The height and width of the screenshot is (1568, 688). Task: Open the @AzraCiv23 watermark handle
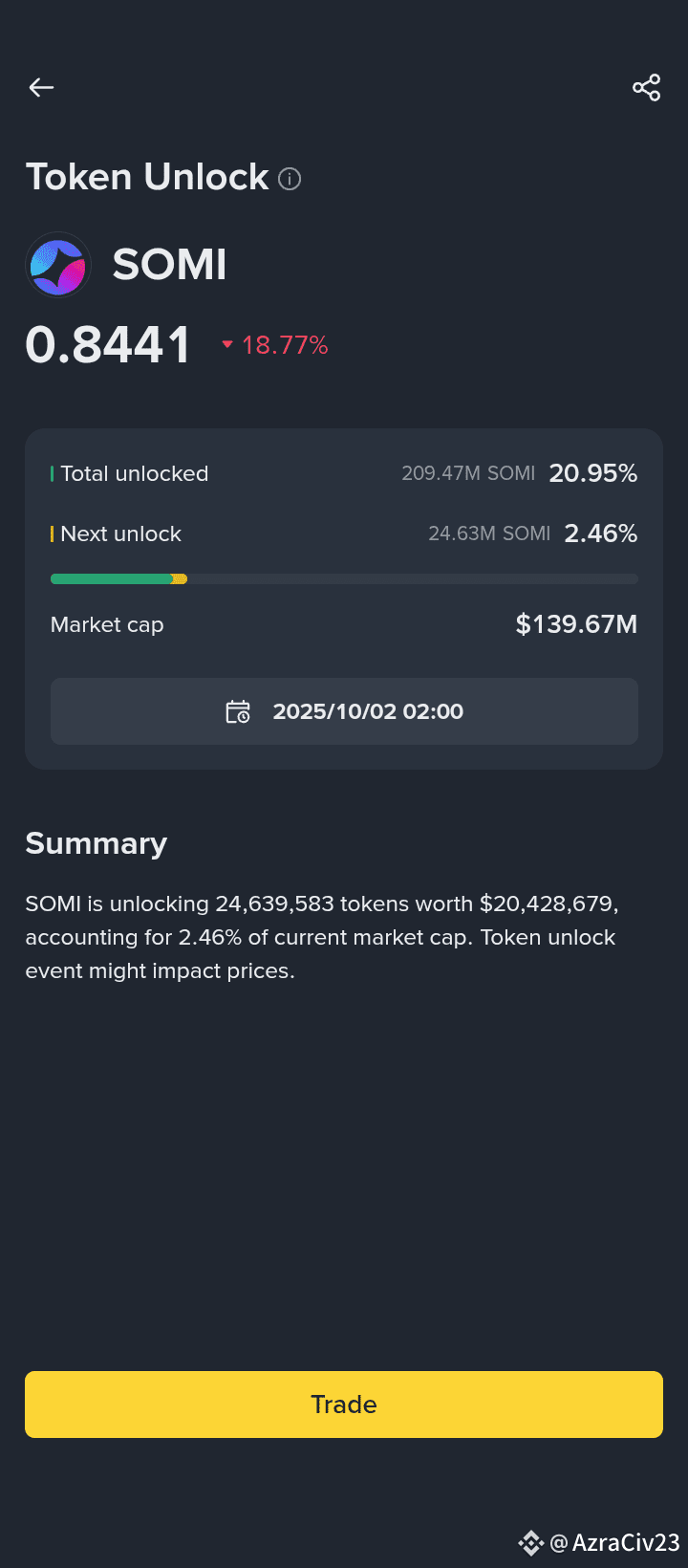615,1542
